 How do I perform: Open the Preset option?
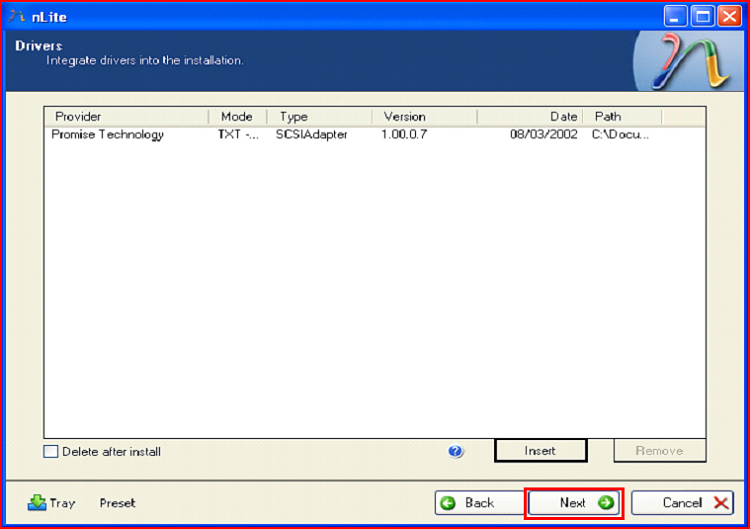tap(118, 503)
